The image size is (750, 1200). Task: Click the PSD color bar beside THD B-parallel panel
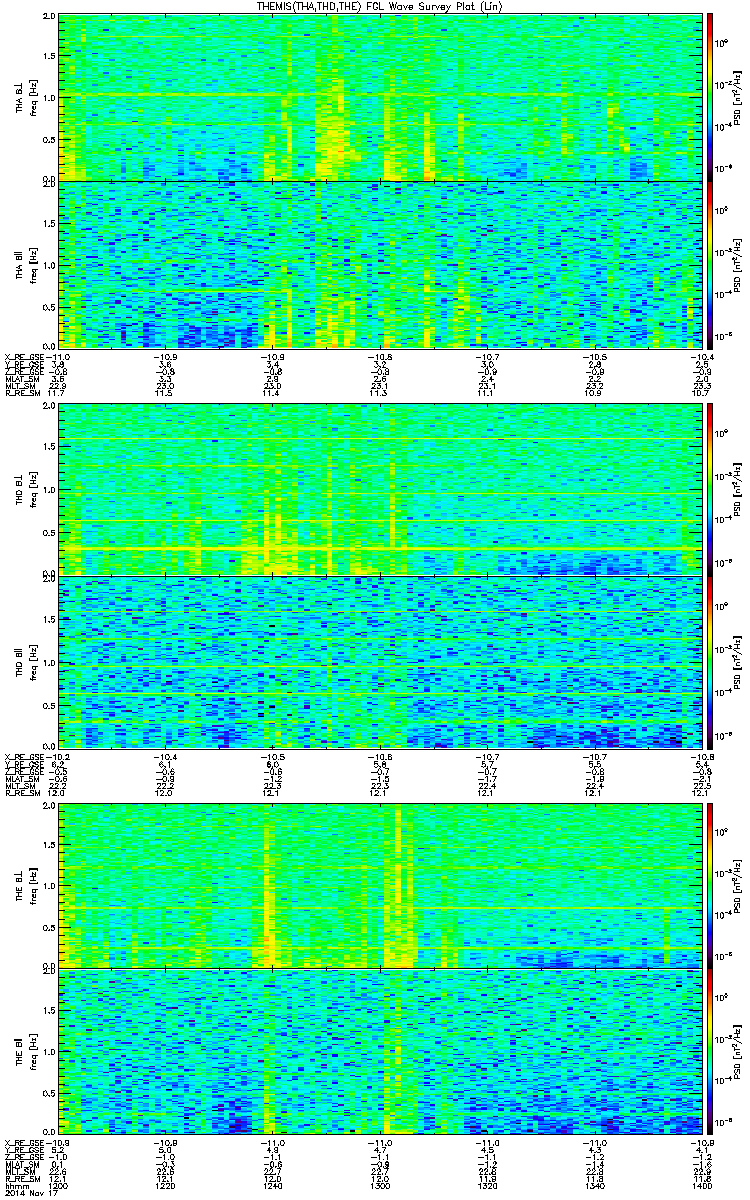tap(710, 661)
